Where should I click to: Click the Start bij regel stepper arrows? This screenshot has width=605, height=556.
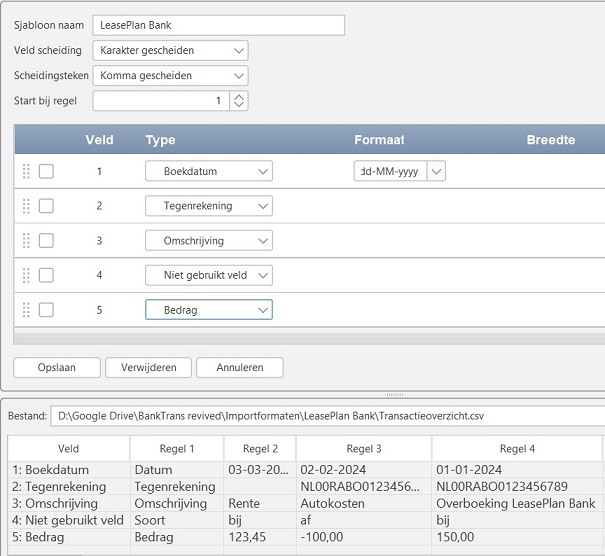click(x=238, y=100)
